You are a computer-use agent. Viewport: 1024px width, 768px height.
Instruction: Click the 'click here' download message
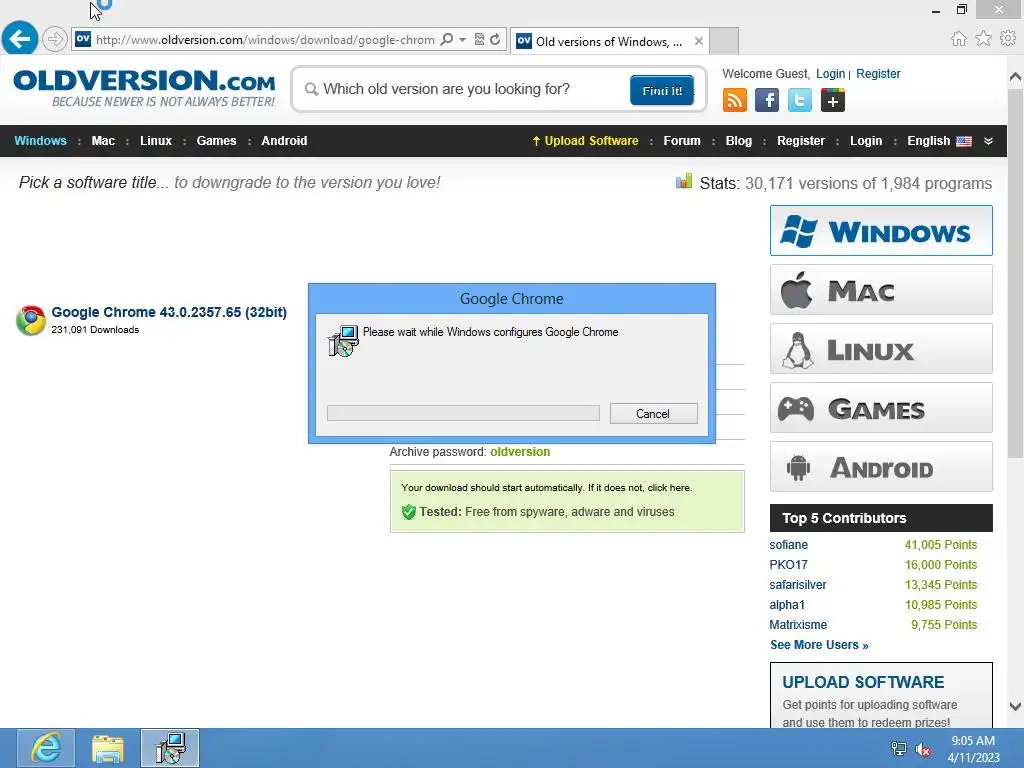pos(669,488)
